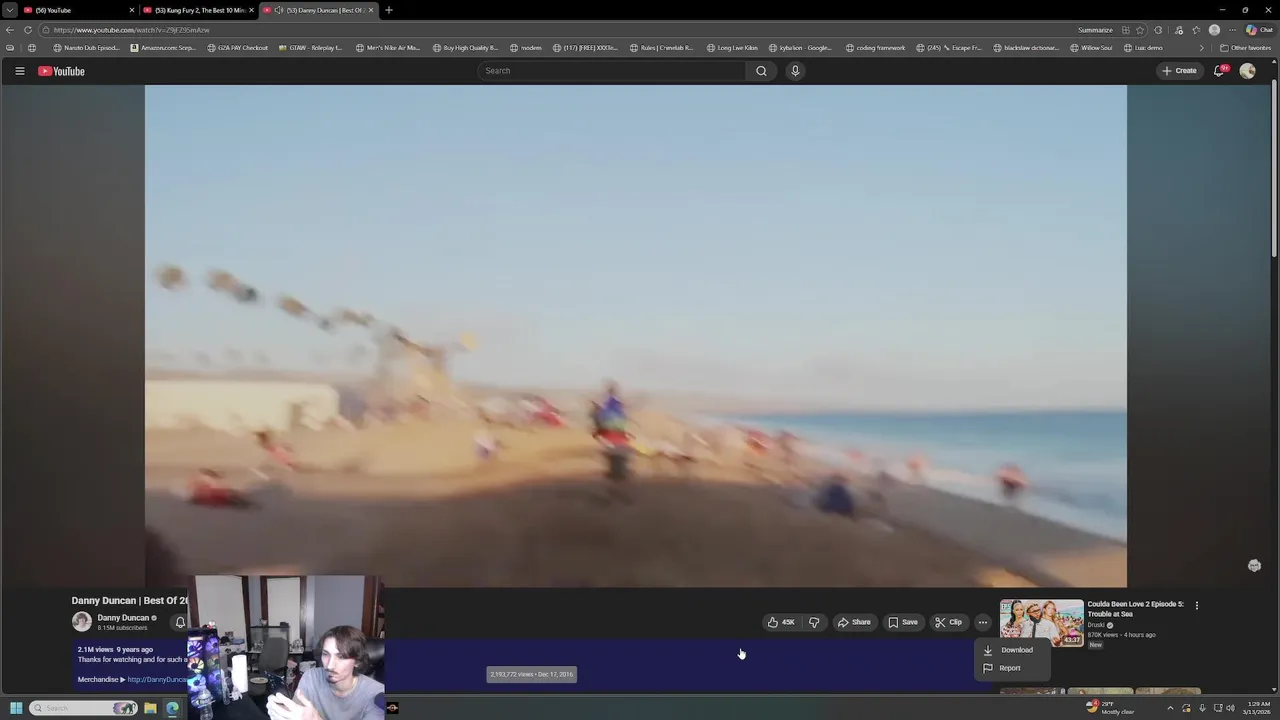
Task: Click the magnifier search button
Action: click(761, 71)
